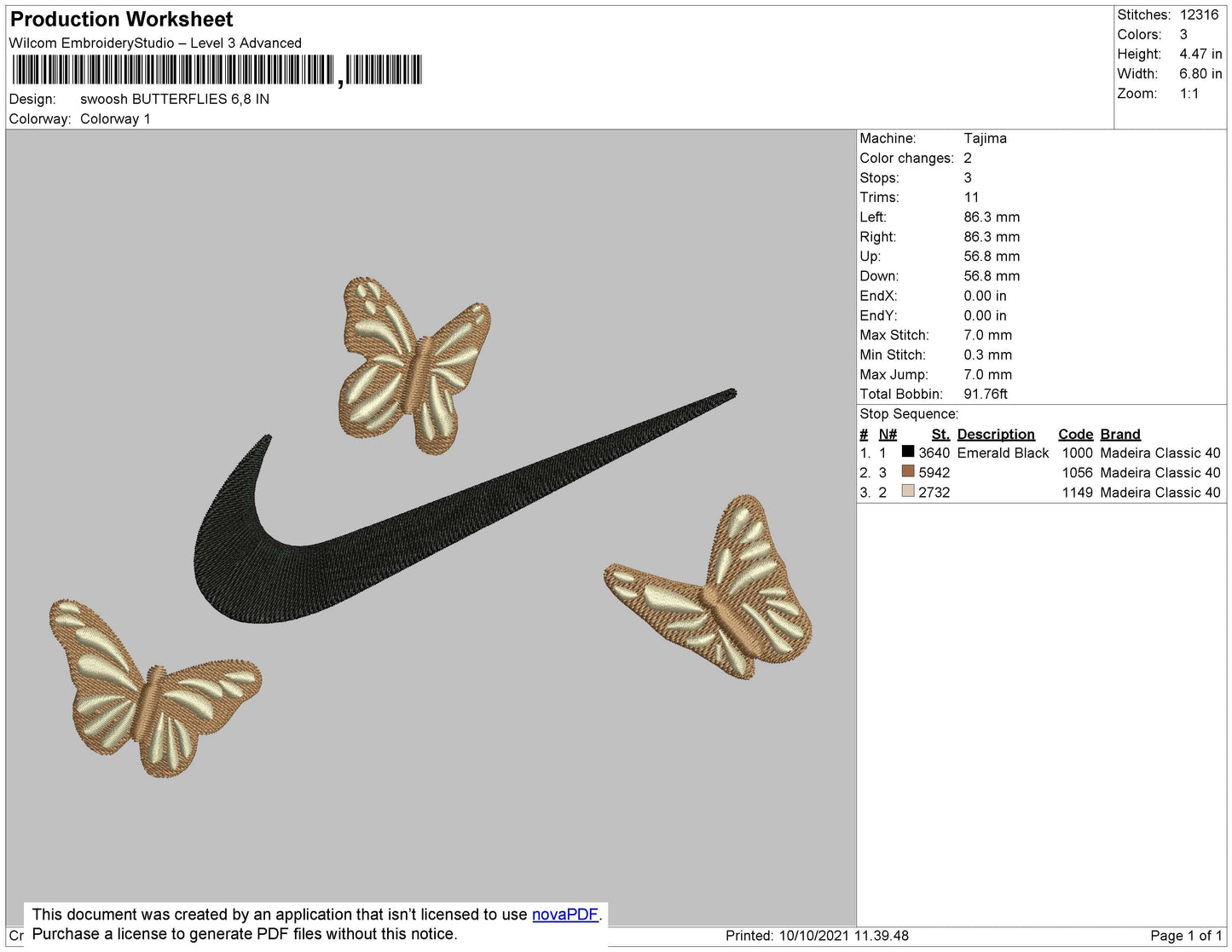Click the 'Brand' column header
The width and height of the screenshot is (1232, 952).
pyautogui.click(x=1120, y=434)
